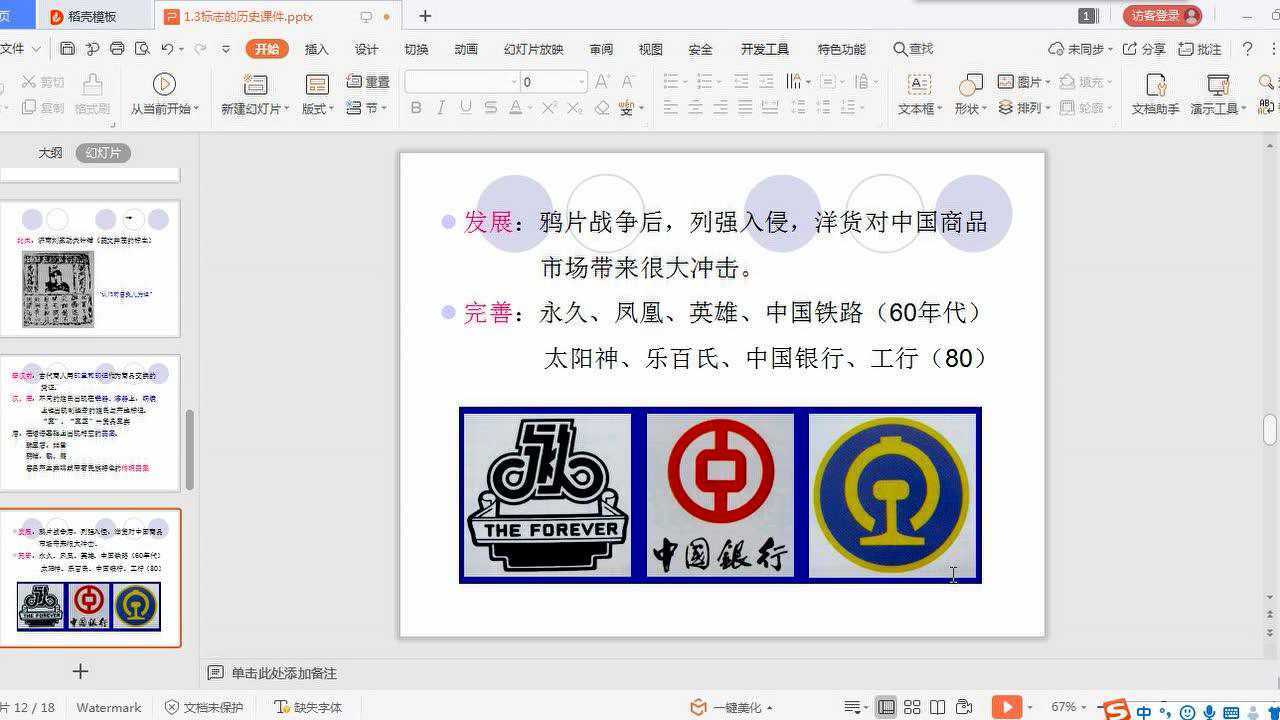This screenshot has width=1280, height=720.
Task: Open the 开始 Home ribbon tab
Action: point(267,49)
